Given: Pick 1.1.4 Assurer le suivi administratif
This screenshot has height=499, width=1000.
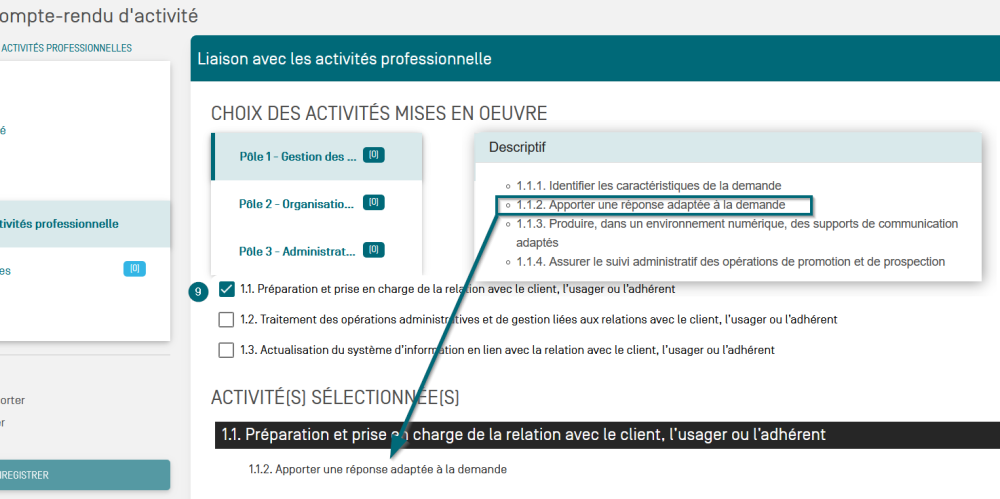Looking at the screenshot, I should [x=730, y=262].
